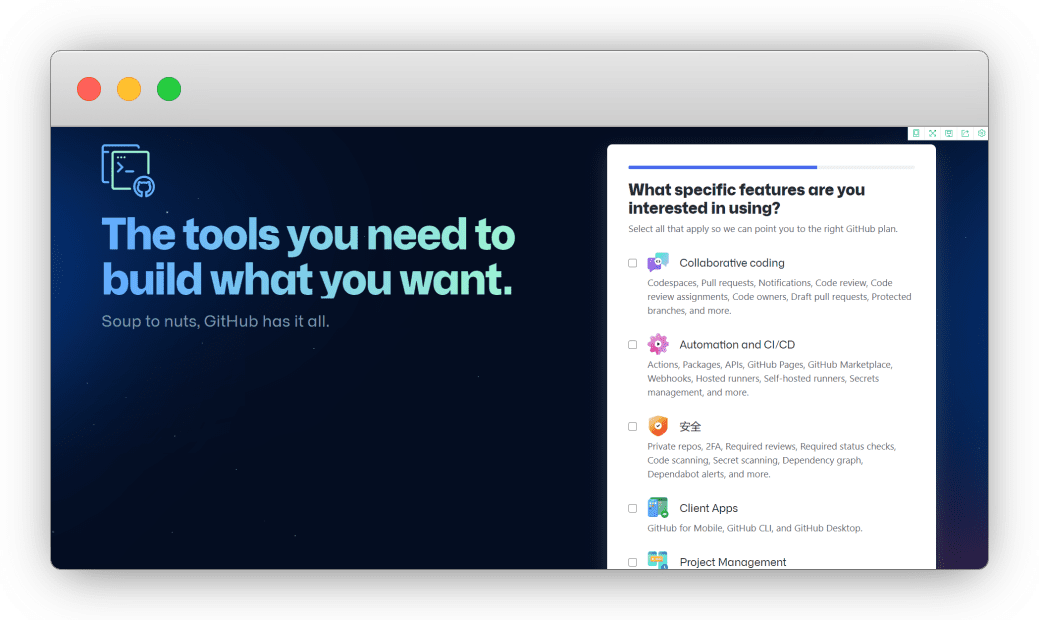This screenshot has width=1039, height=620.
Task: Click the Collaborative coding chat icon
Action: tap(657, 263)
